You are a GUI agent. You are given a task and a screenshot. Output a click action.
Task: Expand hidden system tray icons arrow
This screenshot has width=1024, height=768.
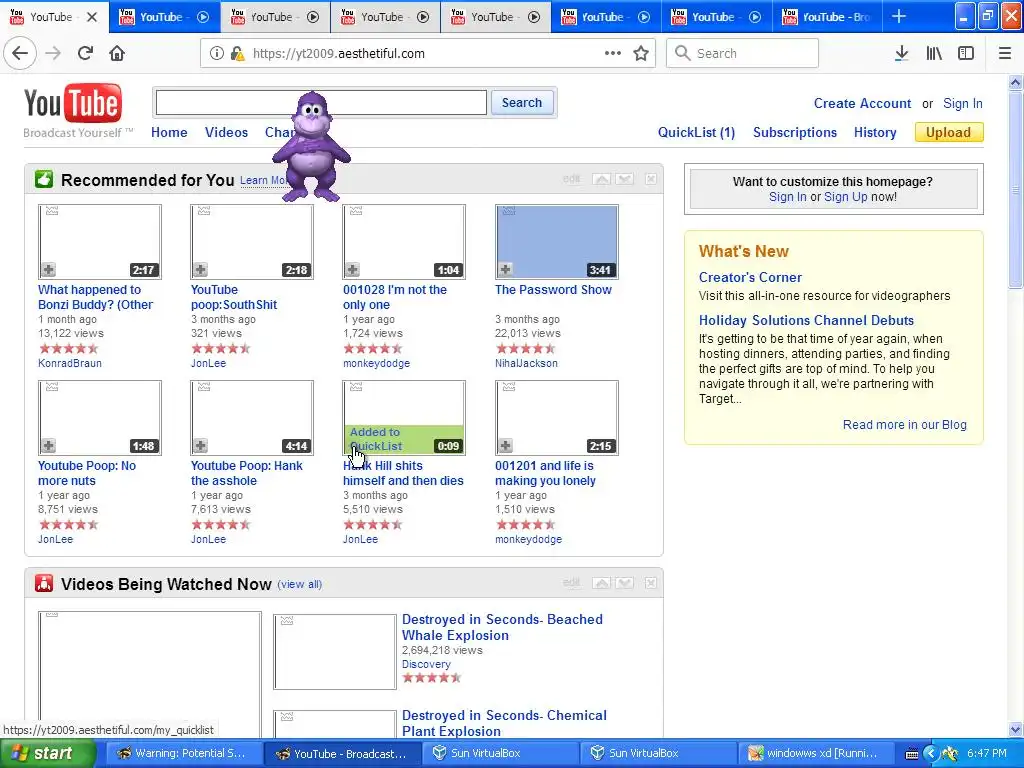point(931,754)
